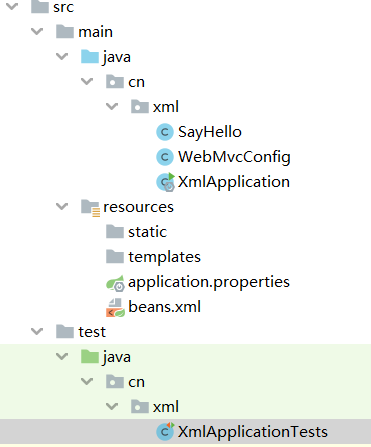Click the WebMvcConfig class icon
Screen dimensions: 371x447
(165, 157)
